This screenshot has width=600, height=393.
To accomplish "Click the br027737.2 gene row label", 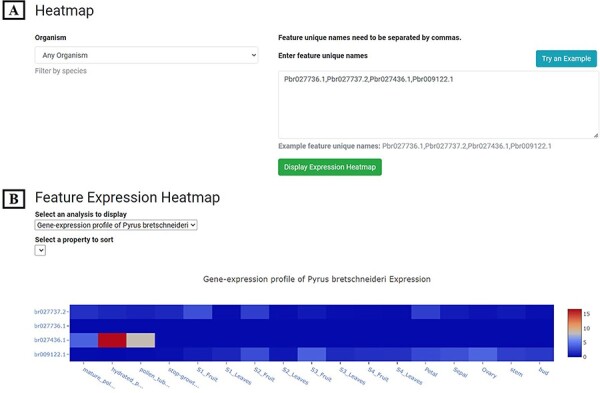I will (51, 312).
